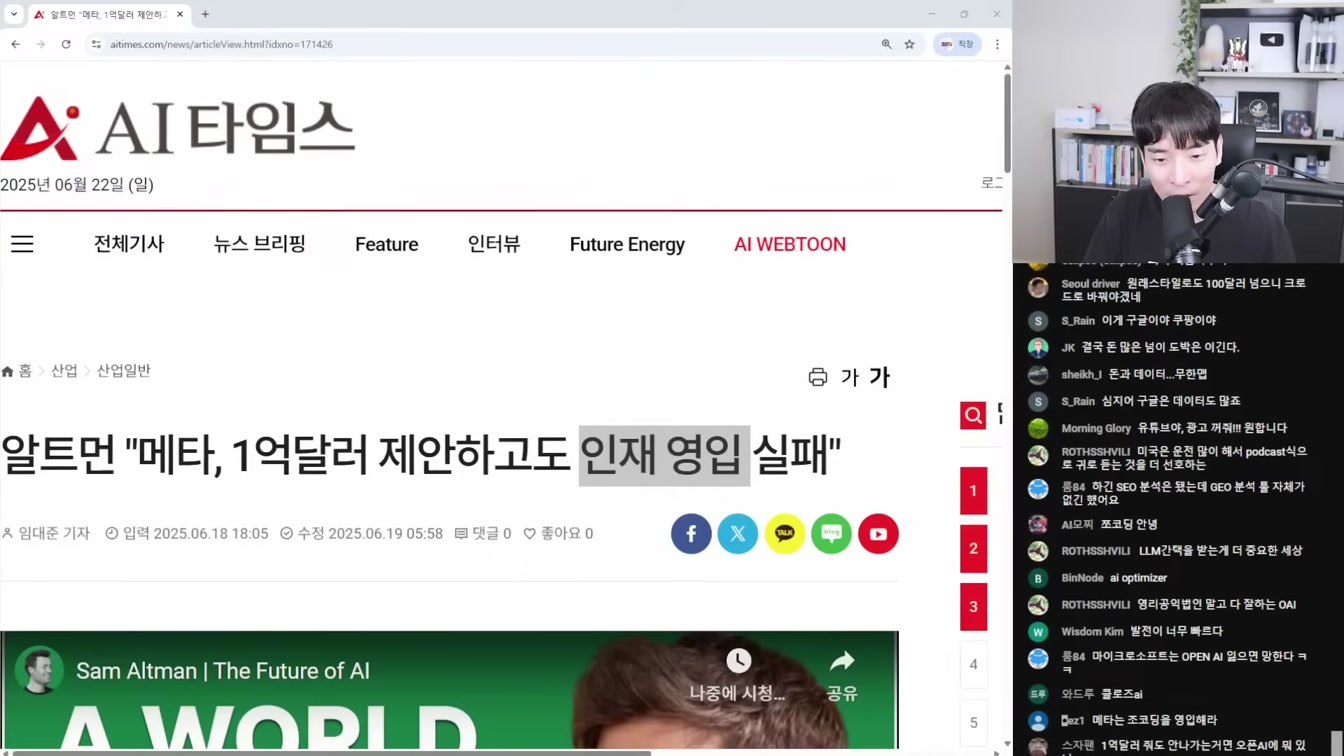Click Morning Glory chat username
The height and width of the screenshot is (756, 1344).
pos(1096,428)
